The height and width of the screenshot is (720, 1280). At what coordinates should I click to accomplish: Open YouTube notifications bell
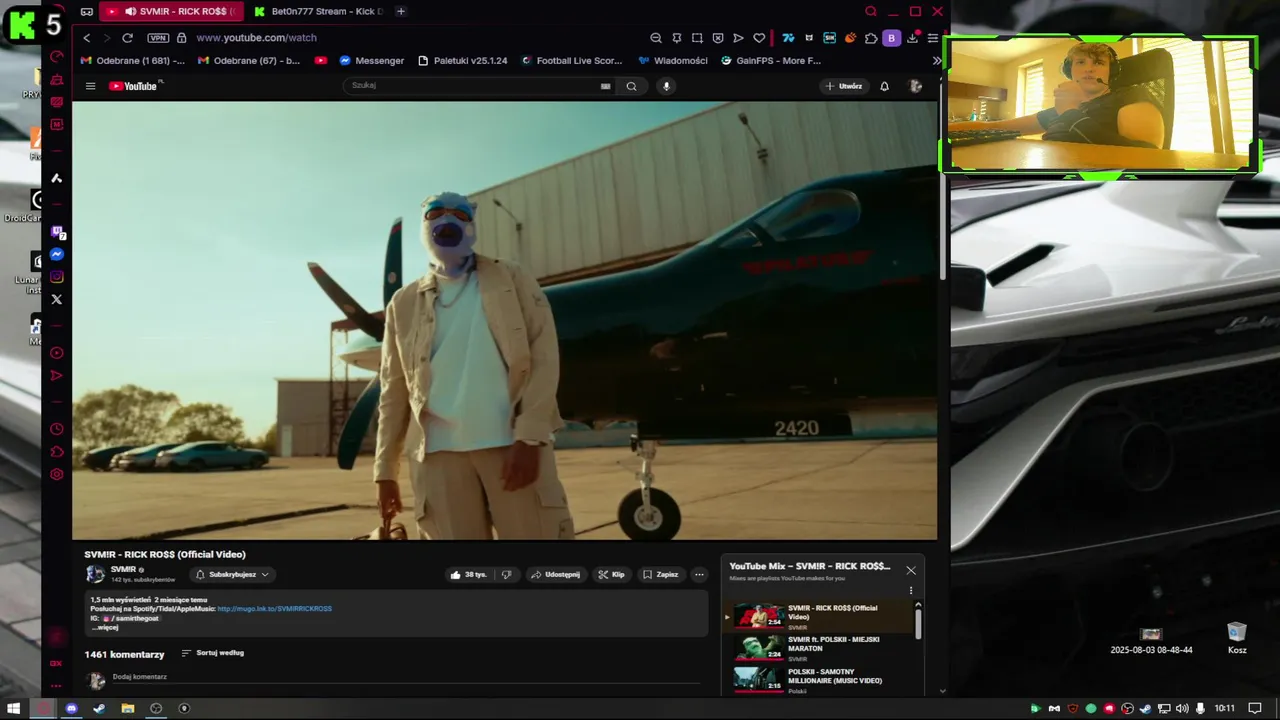pos(884,86)
